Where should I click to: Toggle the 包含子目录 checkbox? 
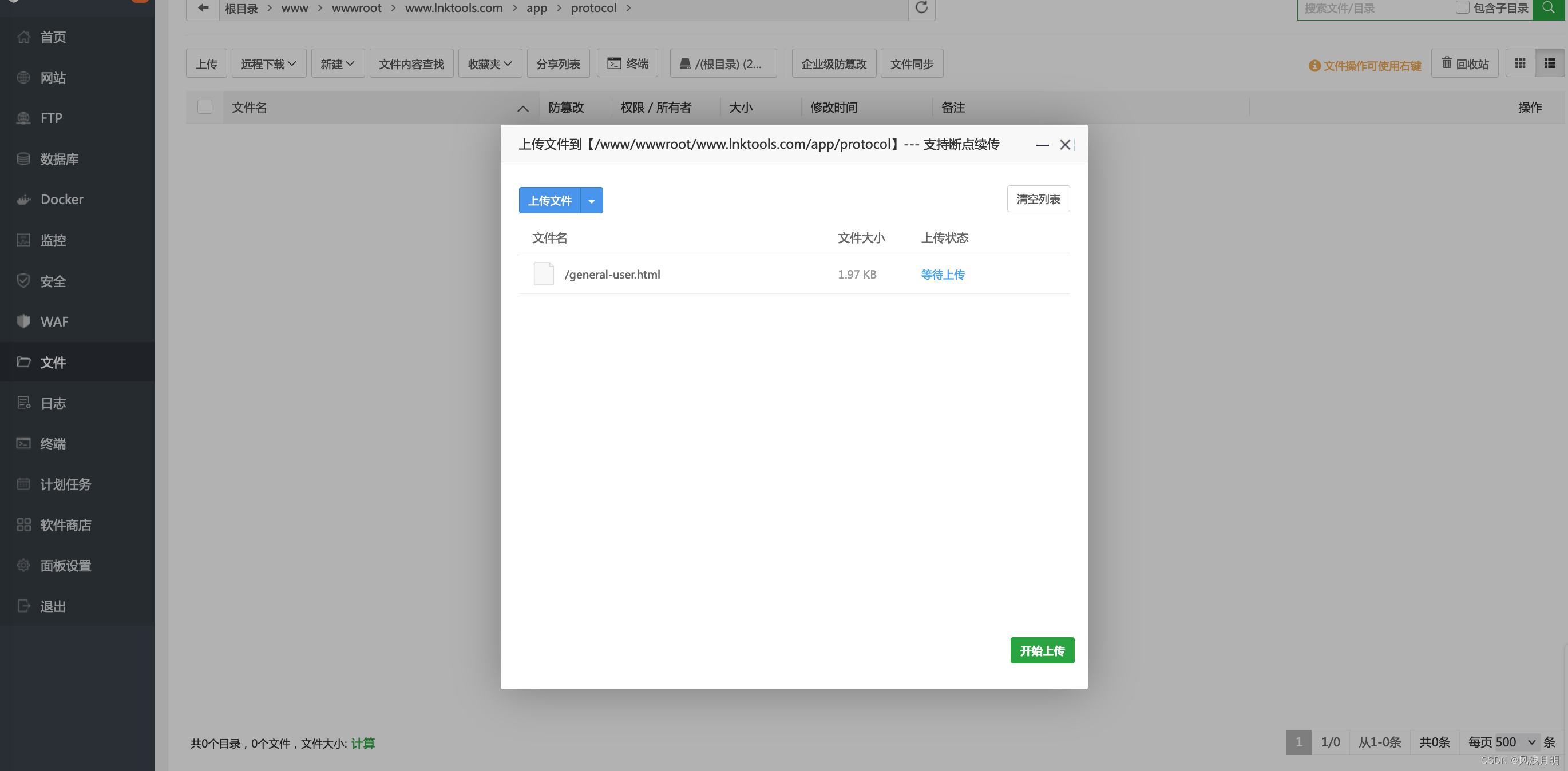click(x=1462, y=8)
